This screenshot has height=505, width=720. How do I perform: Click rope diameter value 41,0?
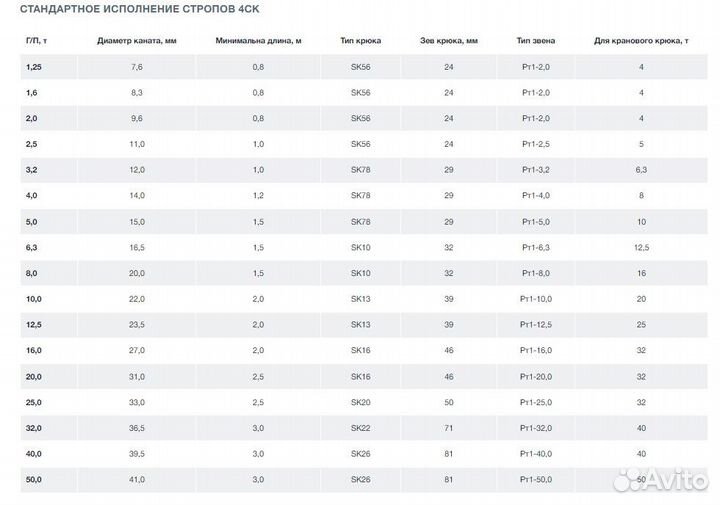137,480
